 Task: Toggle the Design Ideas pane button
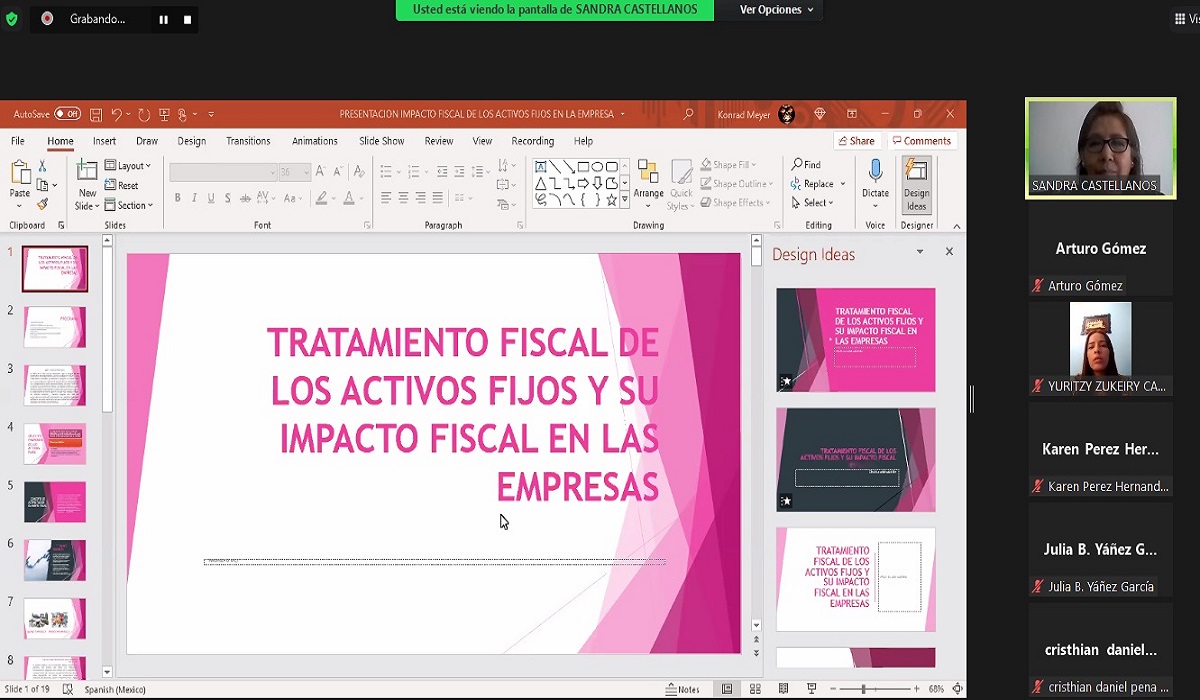(x=916, y=185)
